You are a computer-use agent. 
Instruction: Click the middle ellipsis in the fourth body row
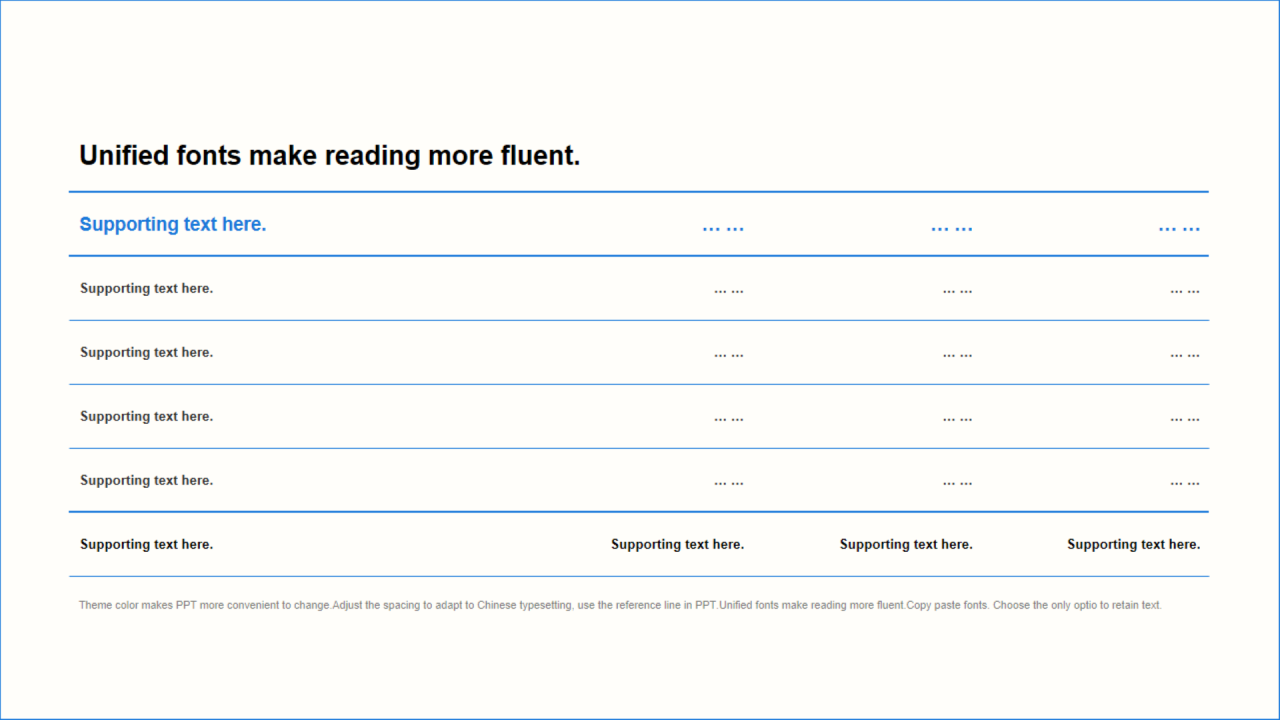(957, 482)
